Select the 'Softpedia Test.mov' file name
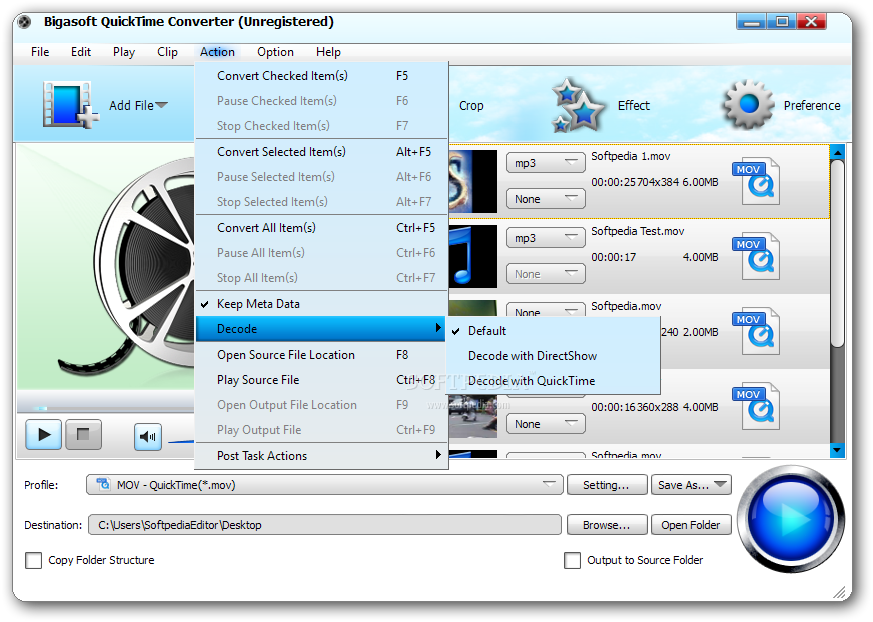Viewport: 873px width, 622px height. (x=637, y=231)
